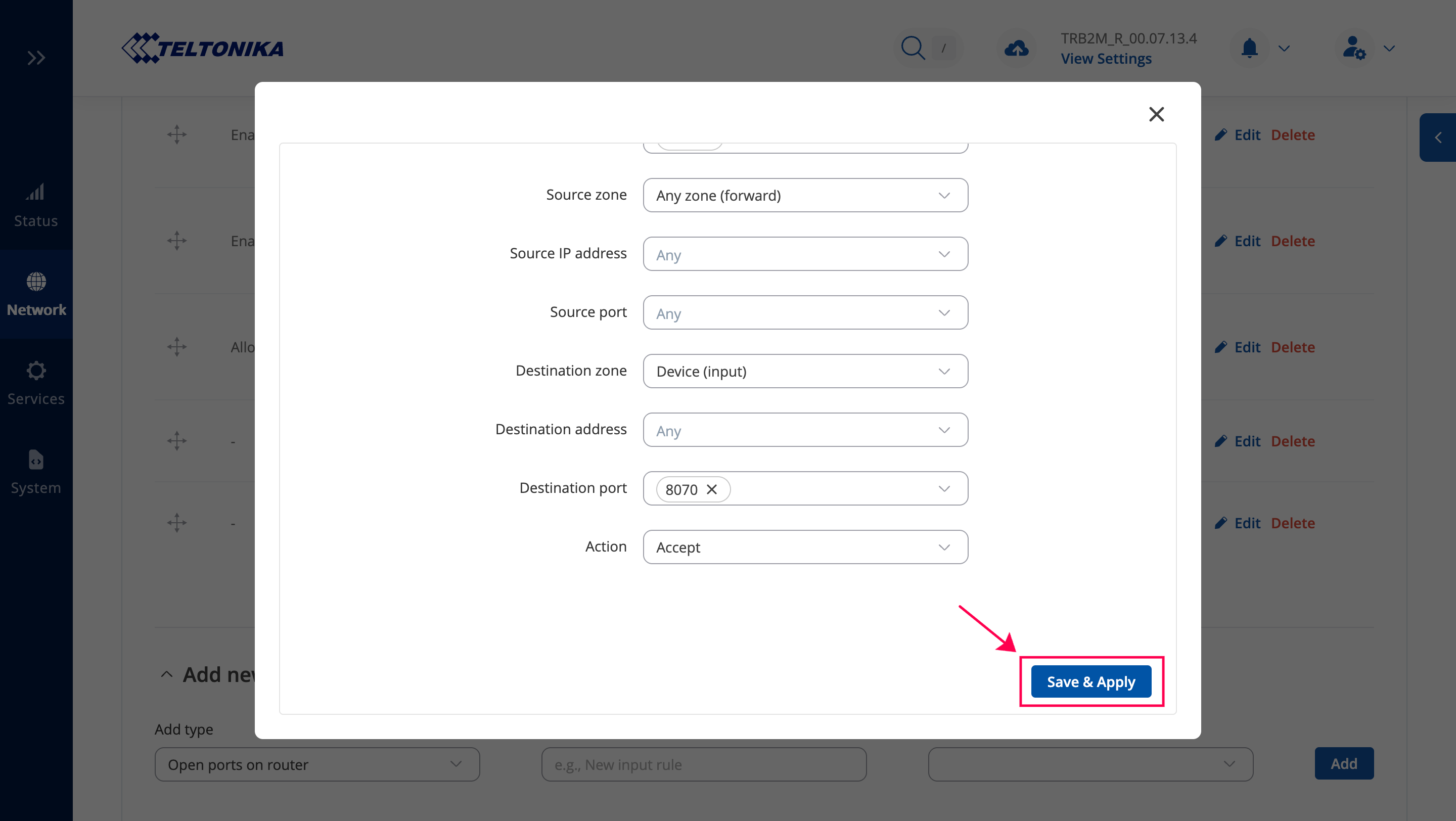Screen dimensions: 1456x821
Task: Expand the right side panel arrow
Action: coord(1438,138)
